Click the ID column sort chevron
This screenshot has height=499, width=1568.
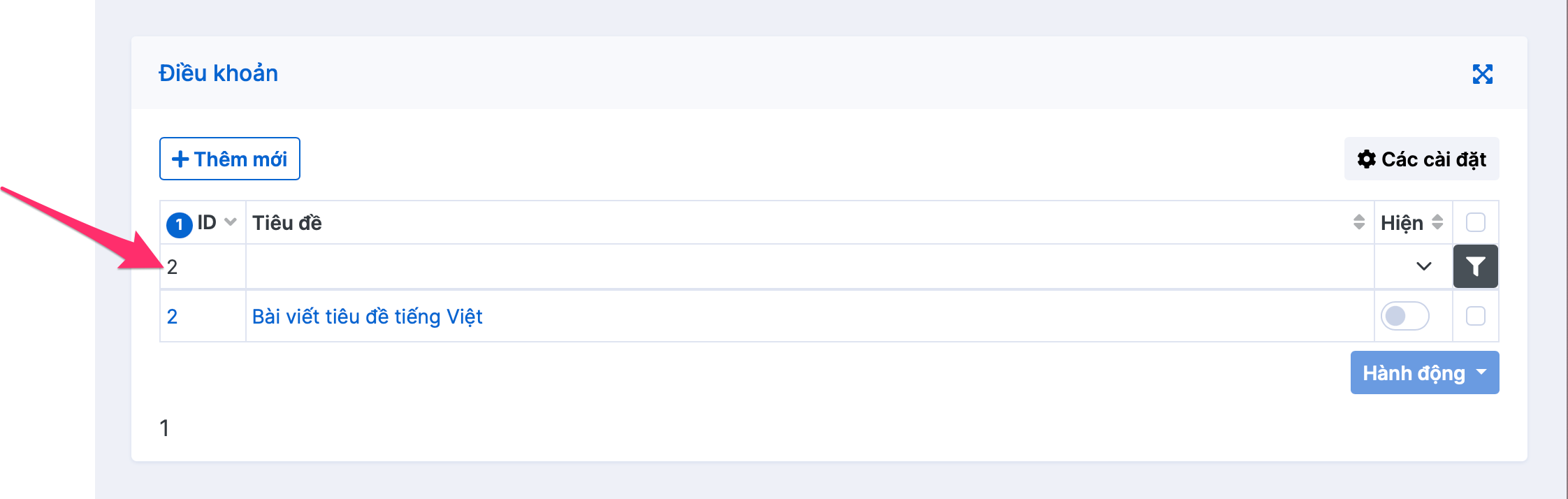(x=231, y=222)
